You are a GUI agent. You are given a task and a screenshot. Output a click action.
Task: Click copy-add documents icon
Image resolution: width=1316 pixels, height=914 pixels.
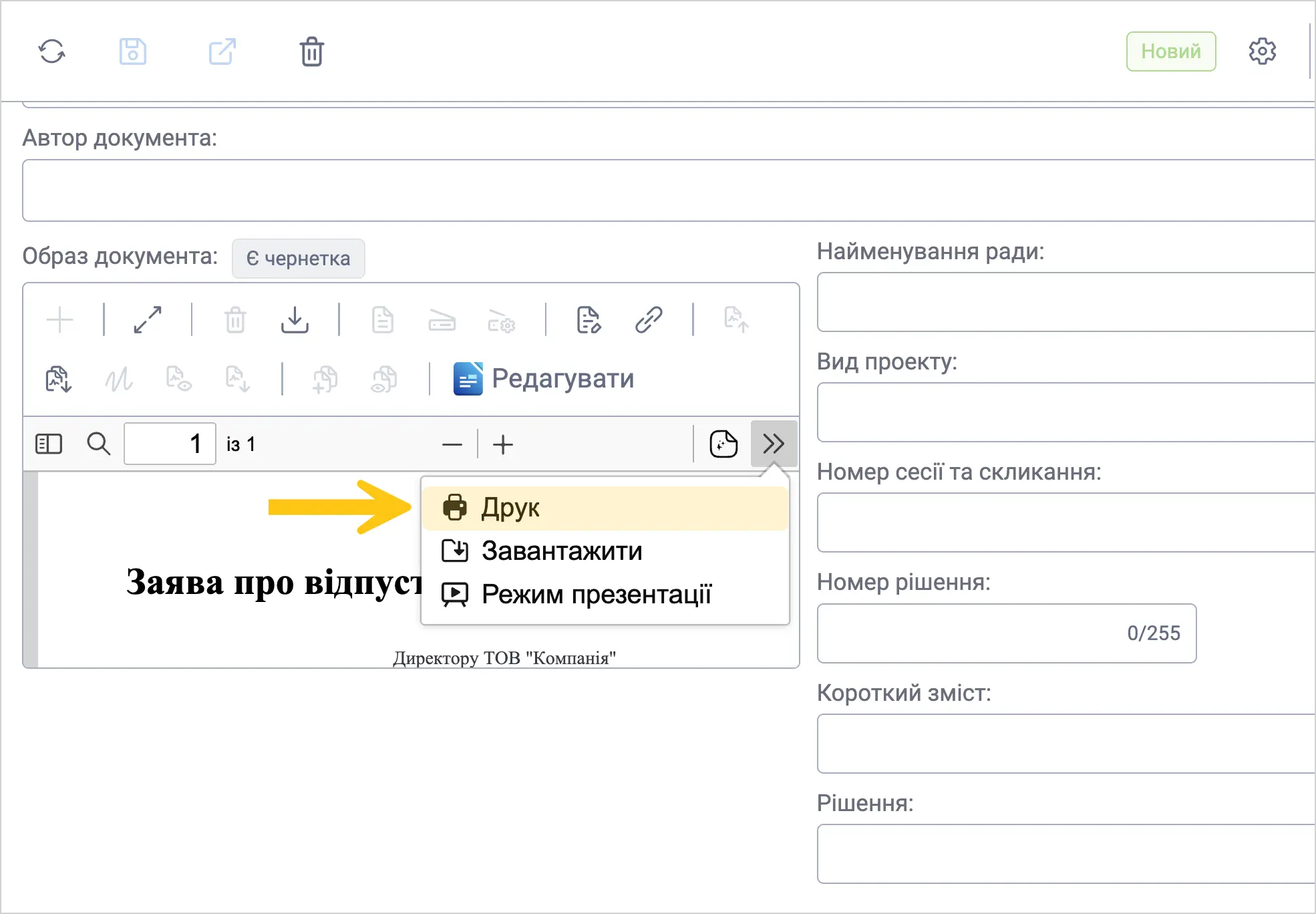point(325,379)
